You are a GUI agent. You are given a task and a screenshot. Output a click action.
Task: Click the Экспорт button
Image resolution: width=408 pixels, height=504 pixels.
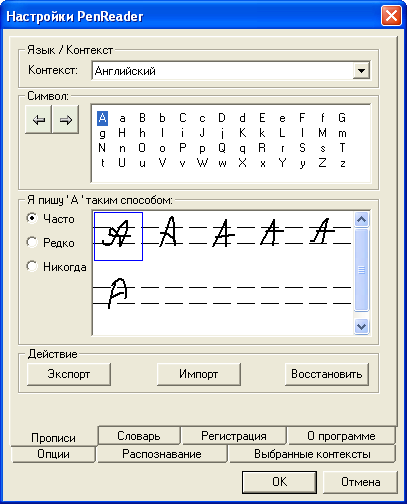point(69,374)
